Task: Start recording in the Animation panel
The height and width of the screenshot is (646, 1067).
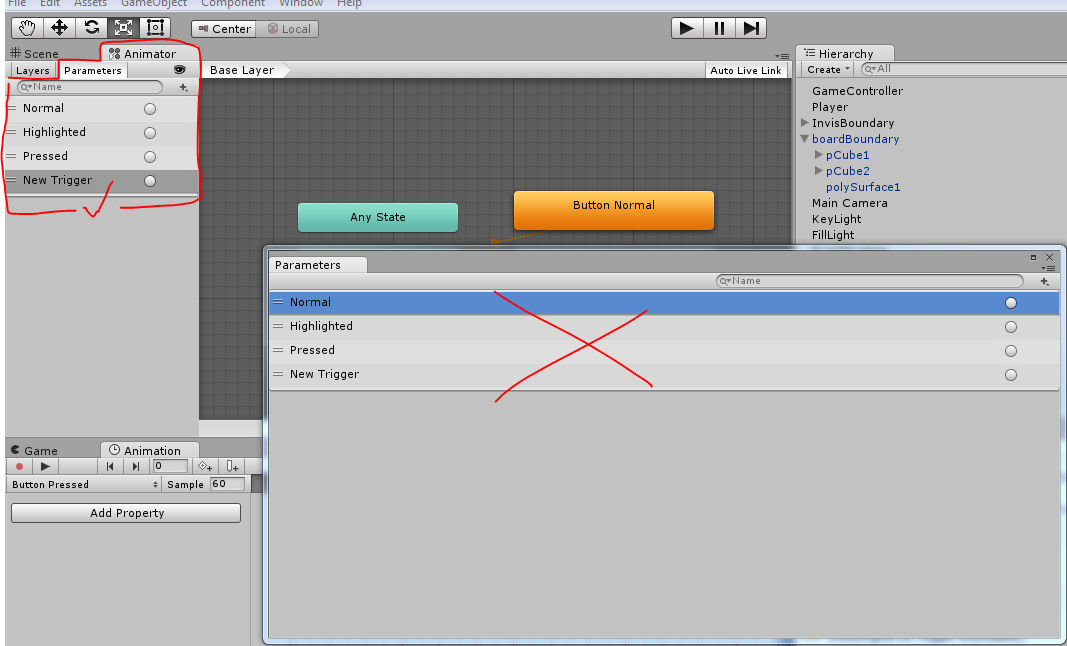Action: (19, 466)
